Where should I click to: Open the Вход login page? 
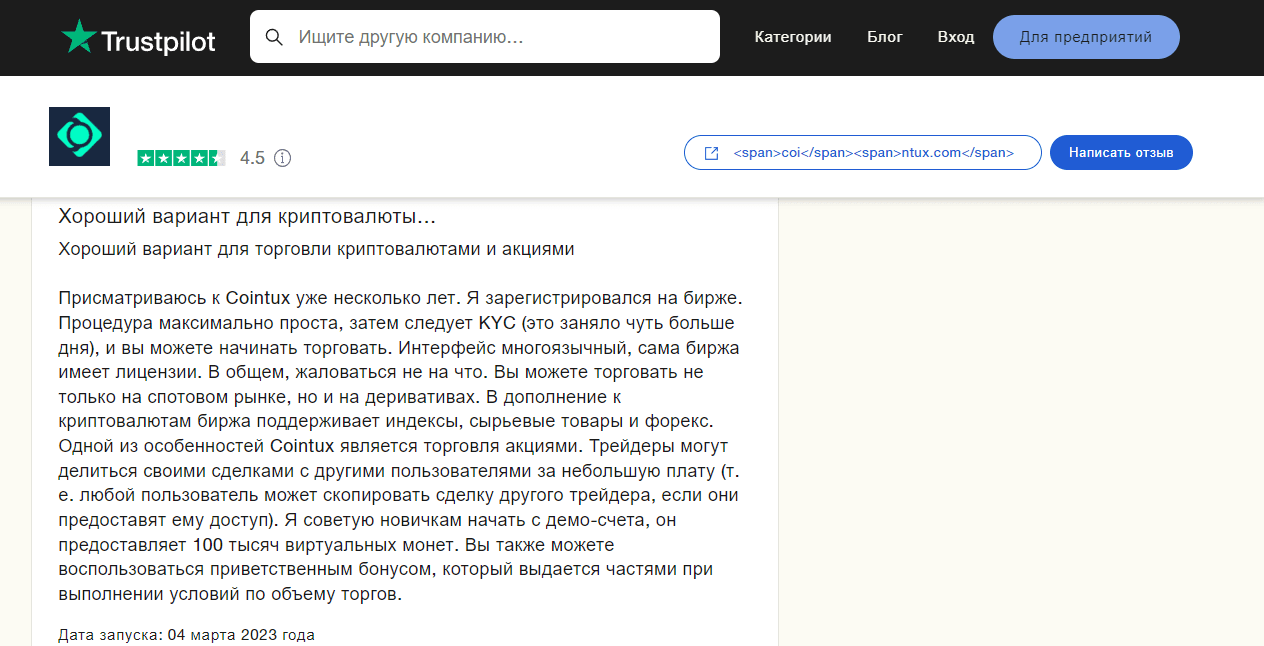pyautogui.click(x=956, y=36)
